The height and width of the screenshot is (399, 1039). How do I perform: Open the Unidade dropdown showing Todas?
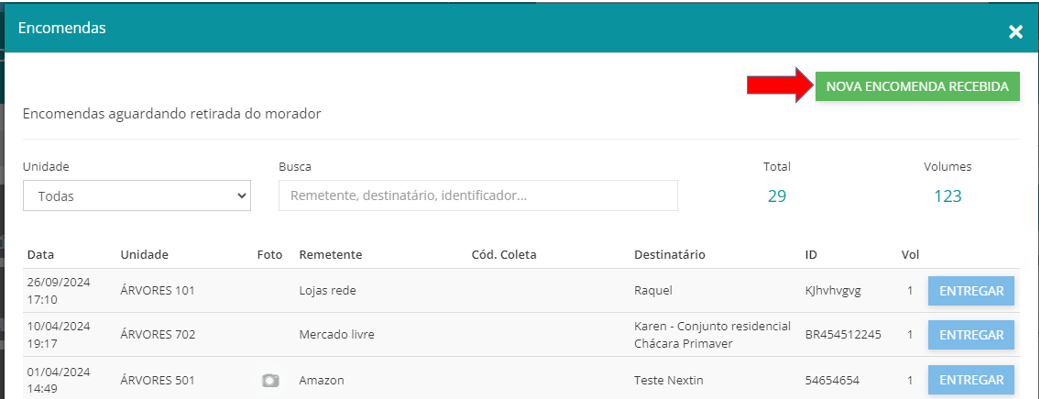[137, 196]
